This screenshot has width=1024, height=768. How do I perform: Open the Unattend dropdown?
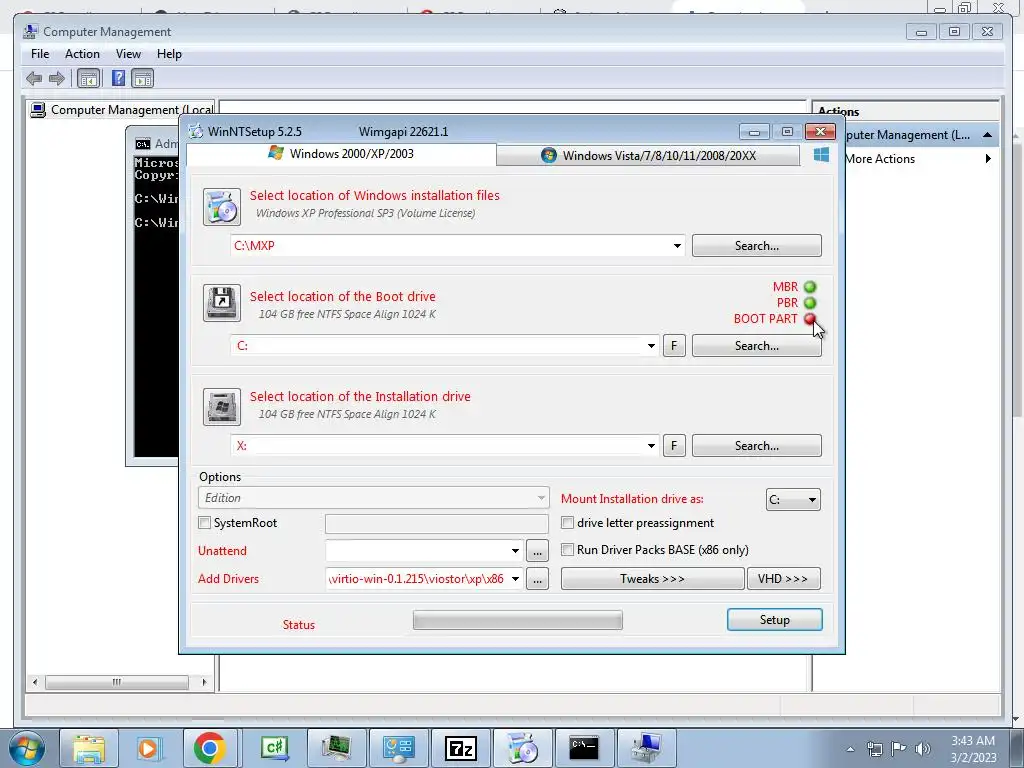515,551
